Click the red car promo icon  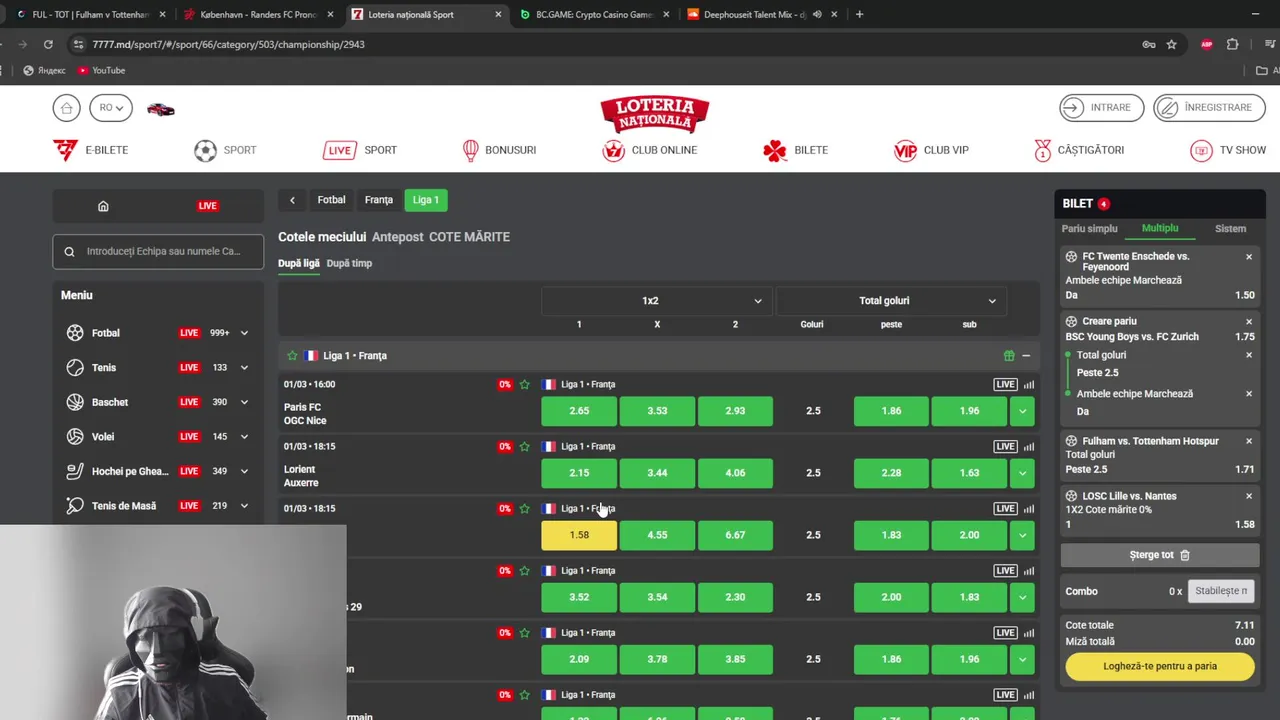(160, 109)
